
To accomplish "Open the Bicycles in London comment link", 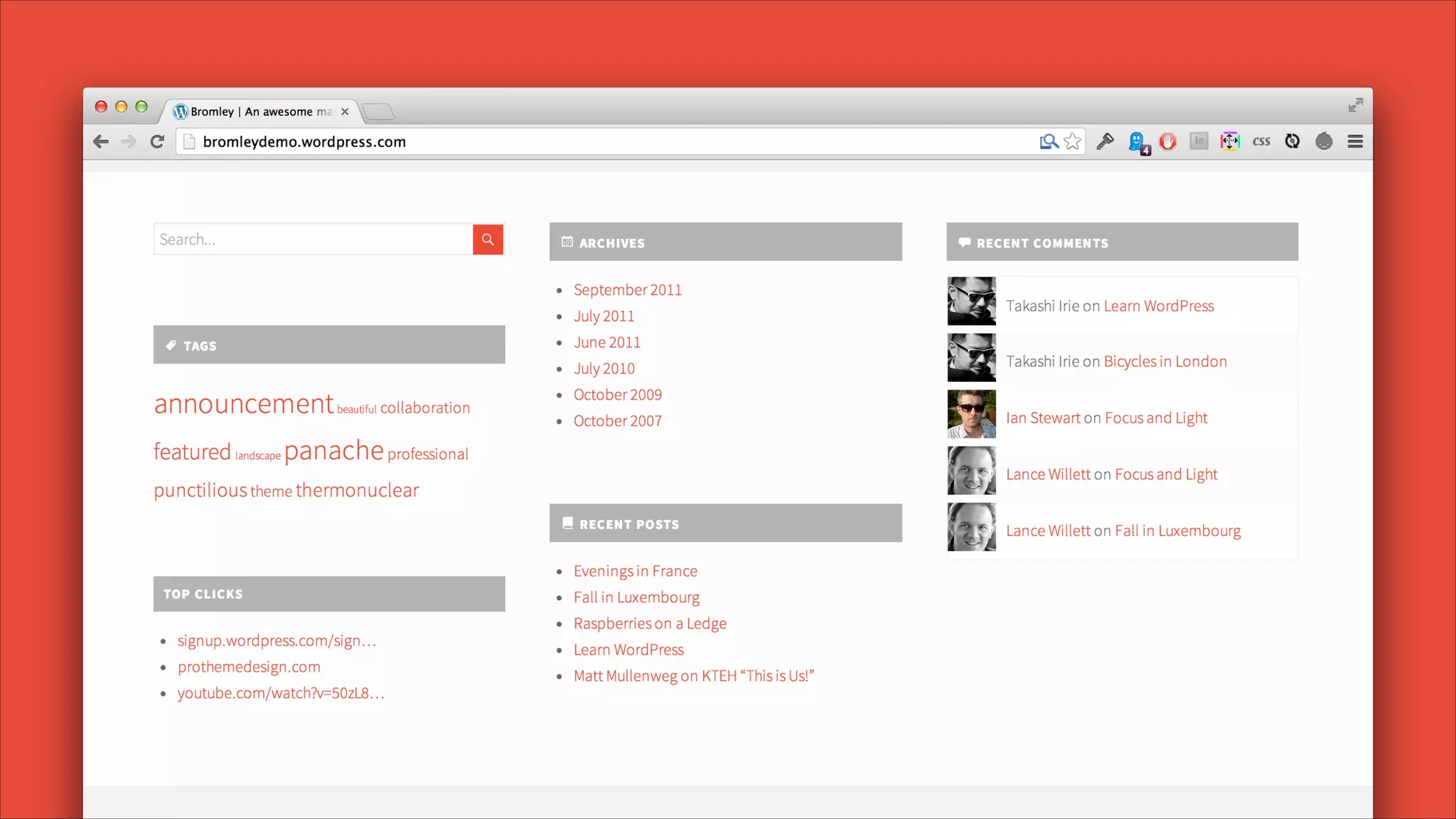I will (x=1165, y=362).
